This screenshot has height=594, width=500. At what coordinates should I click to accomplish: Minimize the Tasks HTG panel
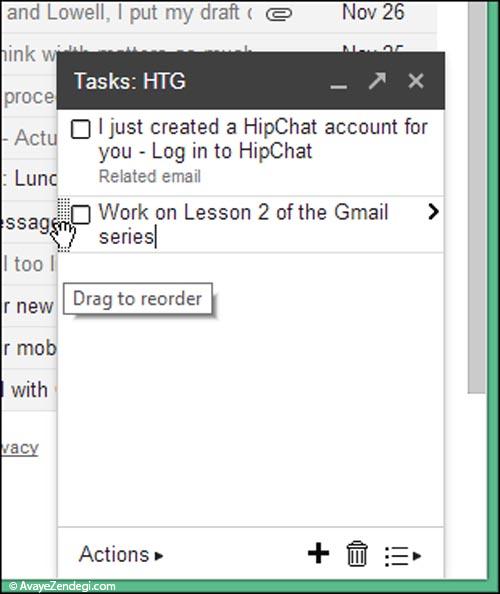coord(338,86)
